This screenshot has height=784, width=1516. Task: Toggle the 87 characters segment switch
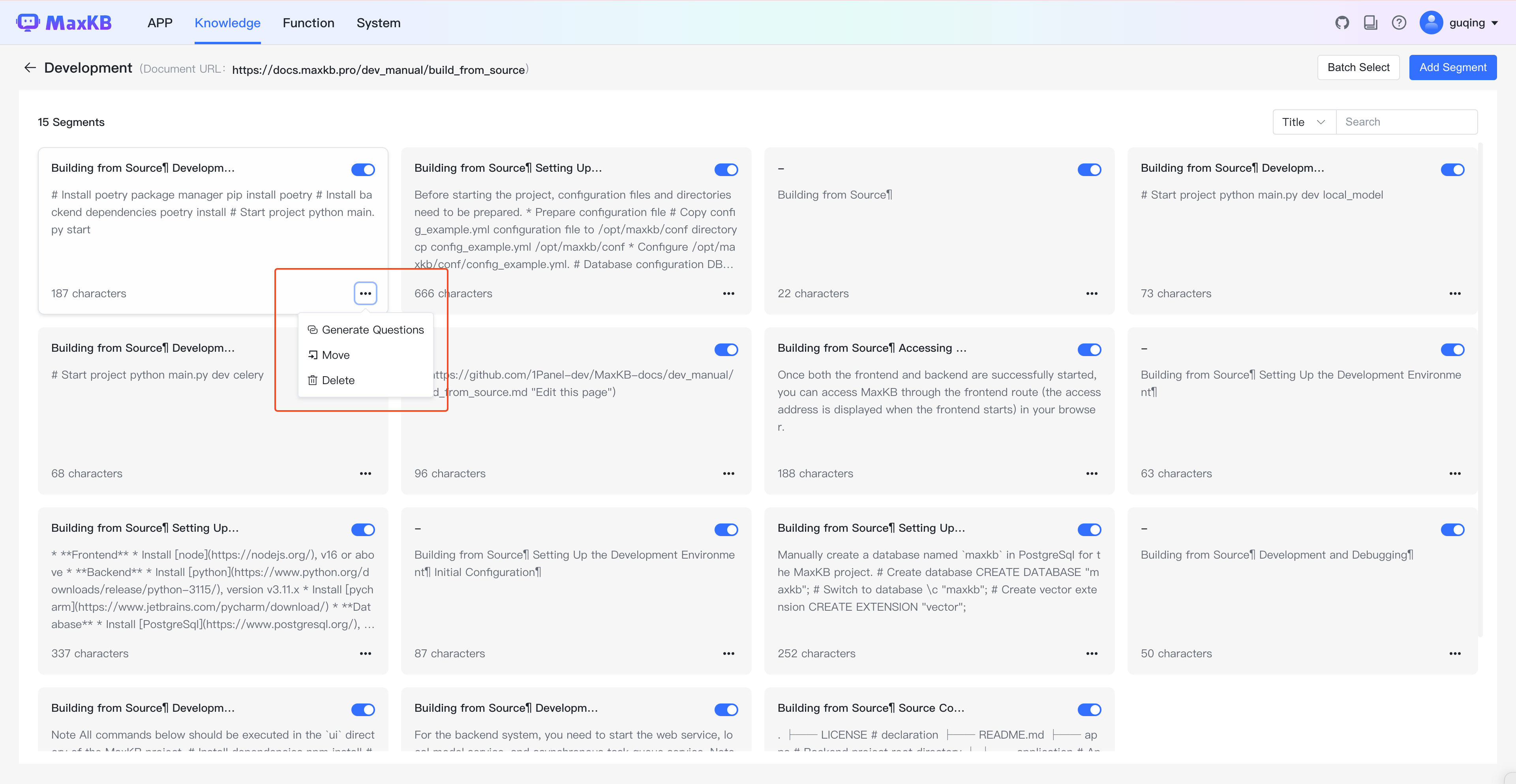(x=726, y=530)
